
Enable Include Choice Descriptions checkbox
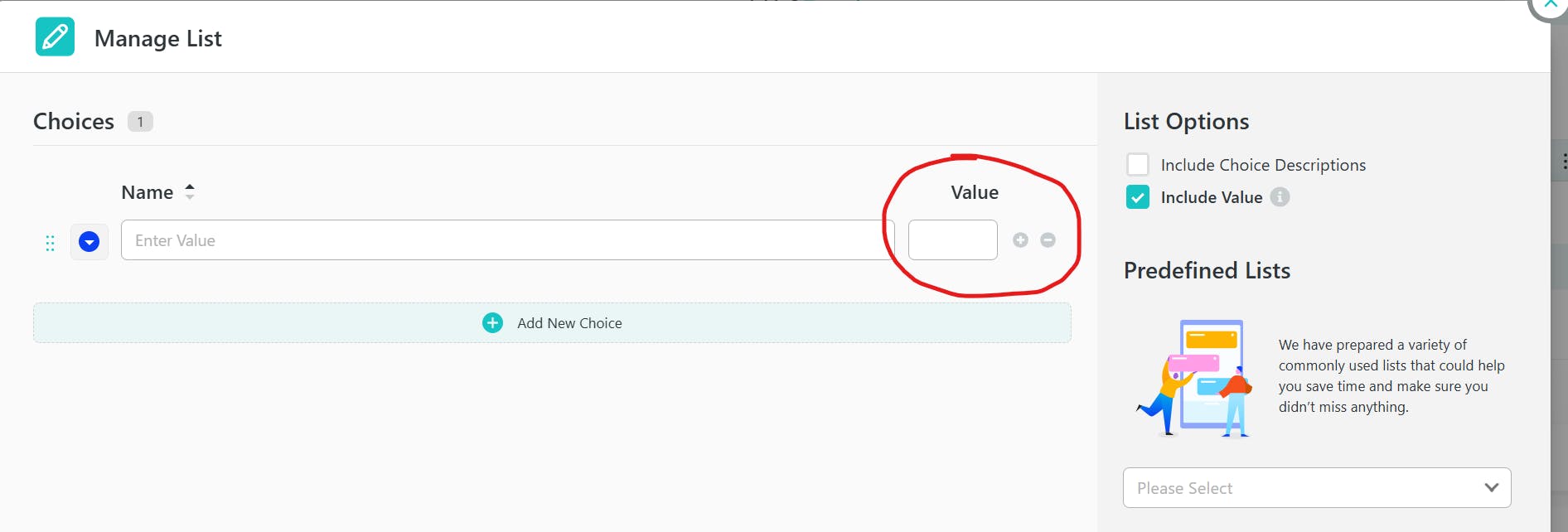click(1138, 164)
